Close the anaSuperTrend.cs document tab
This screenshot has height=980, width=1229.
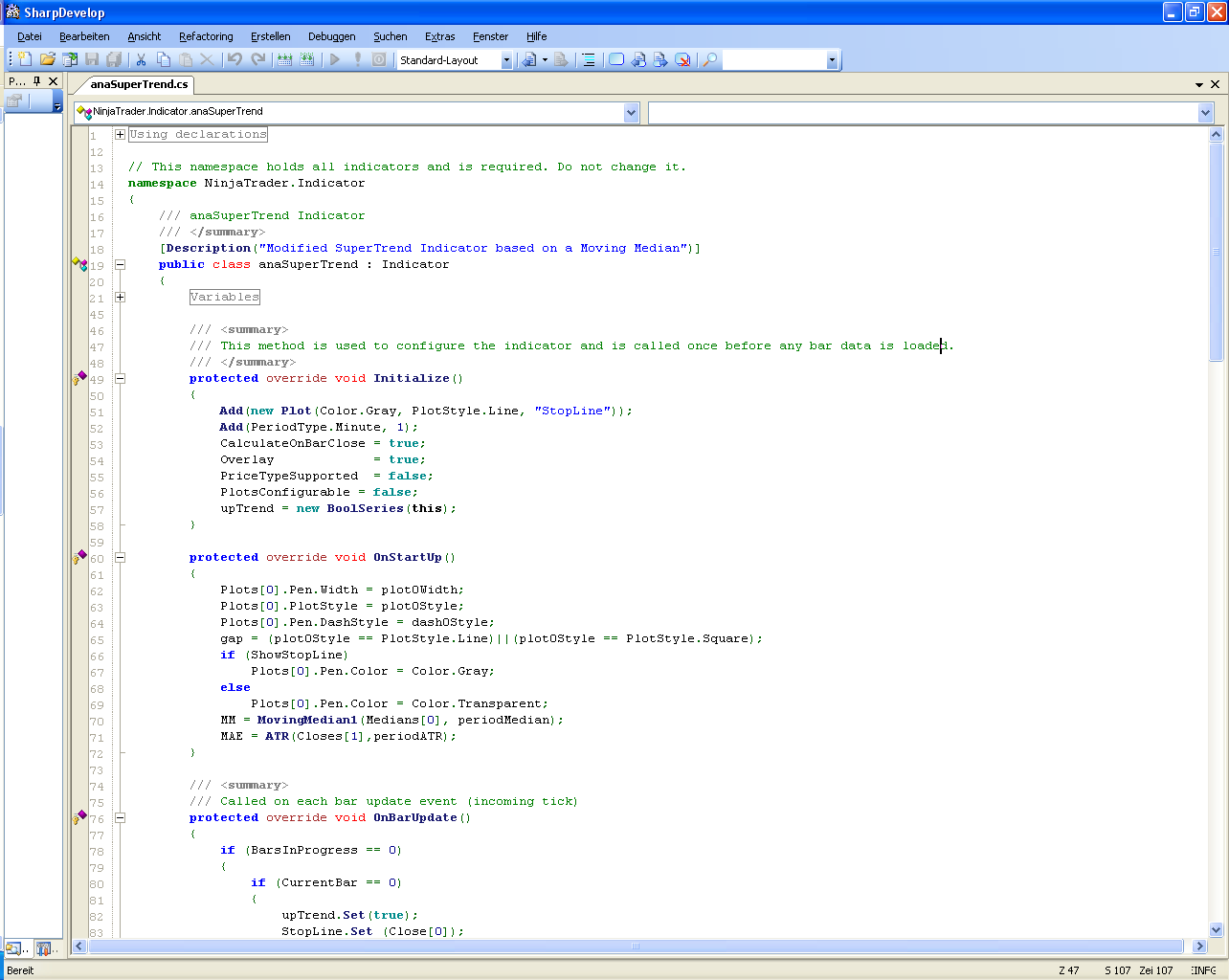click(x=1216, y=84)
